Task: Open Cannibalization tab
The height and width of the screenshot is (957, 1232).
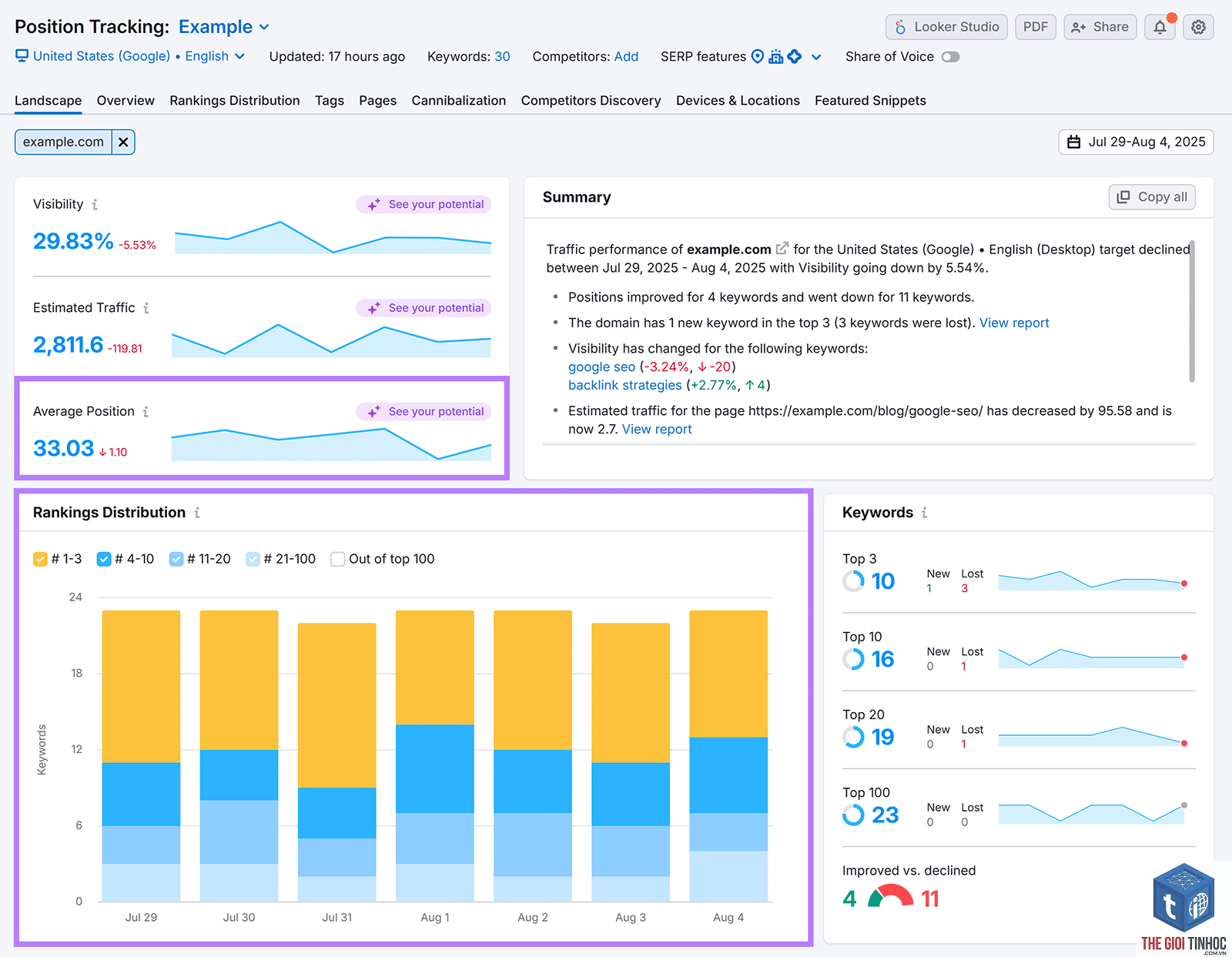Action: [x=459, y=101]
